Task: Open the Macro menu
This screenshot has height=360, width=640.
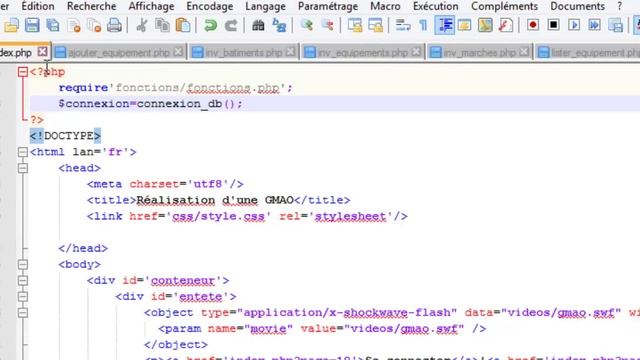Action: click(385, 6)
